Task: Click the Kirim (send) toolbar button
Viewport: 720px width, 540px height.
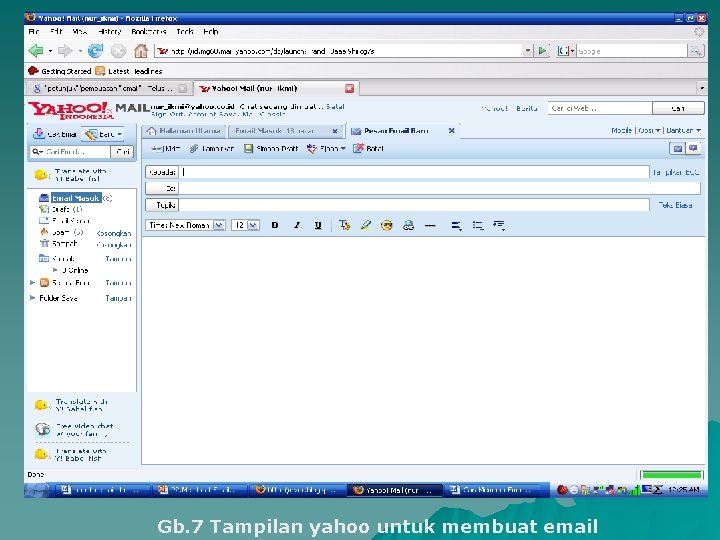Action: pyautogui.click(x=165, y=148)
